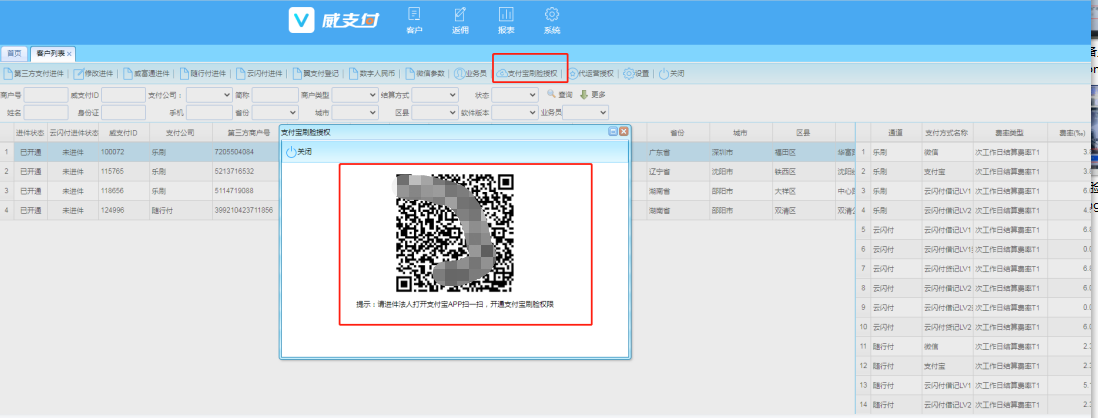Close the 客户列表 tab
Viewport: 1098px width, 418px height.
(70, 53)
